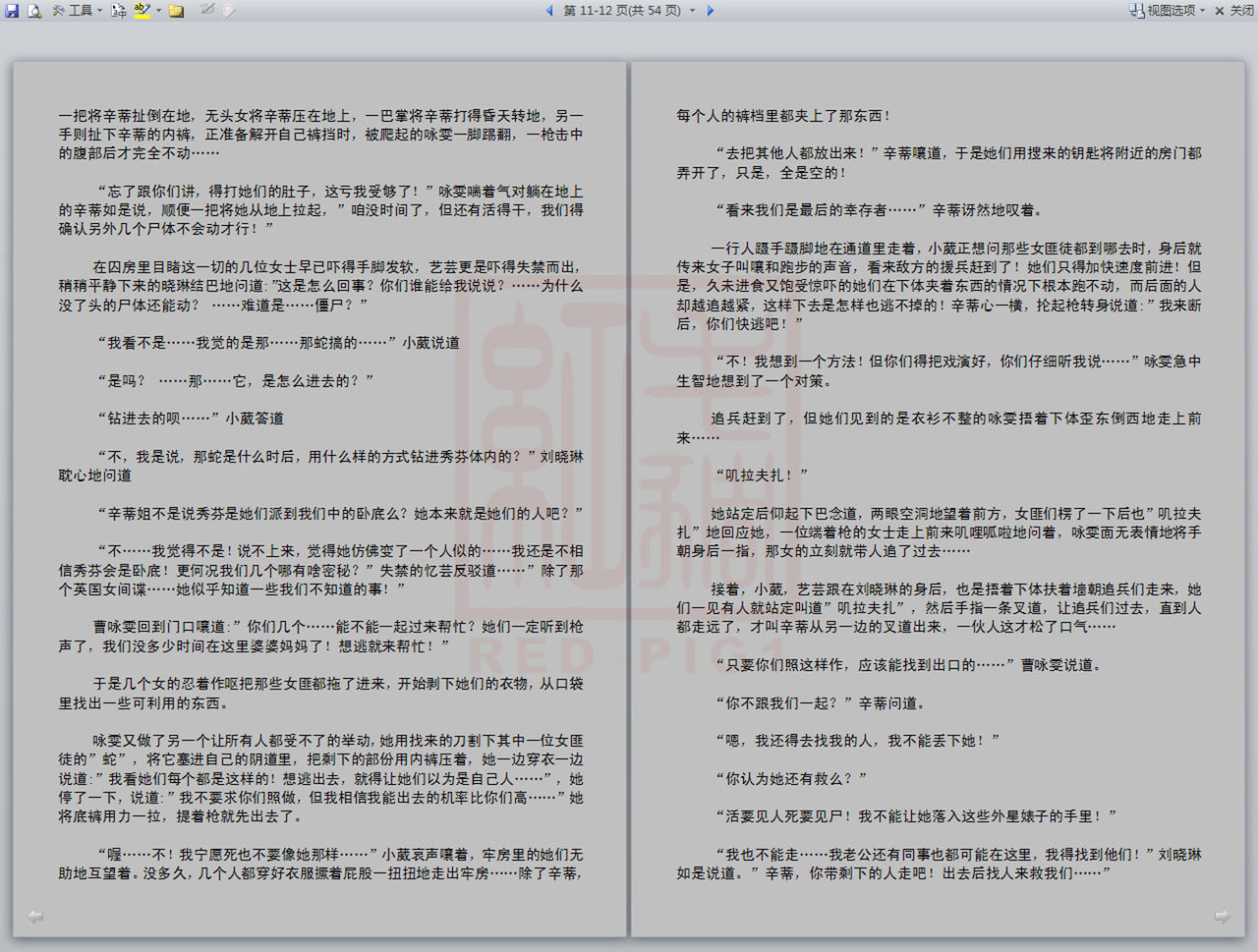
Task: Click the translate/Chinese conversion icon
Action: [x=118, y=11]
